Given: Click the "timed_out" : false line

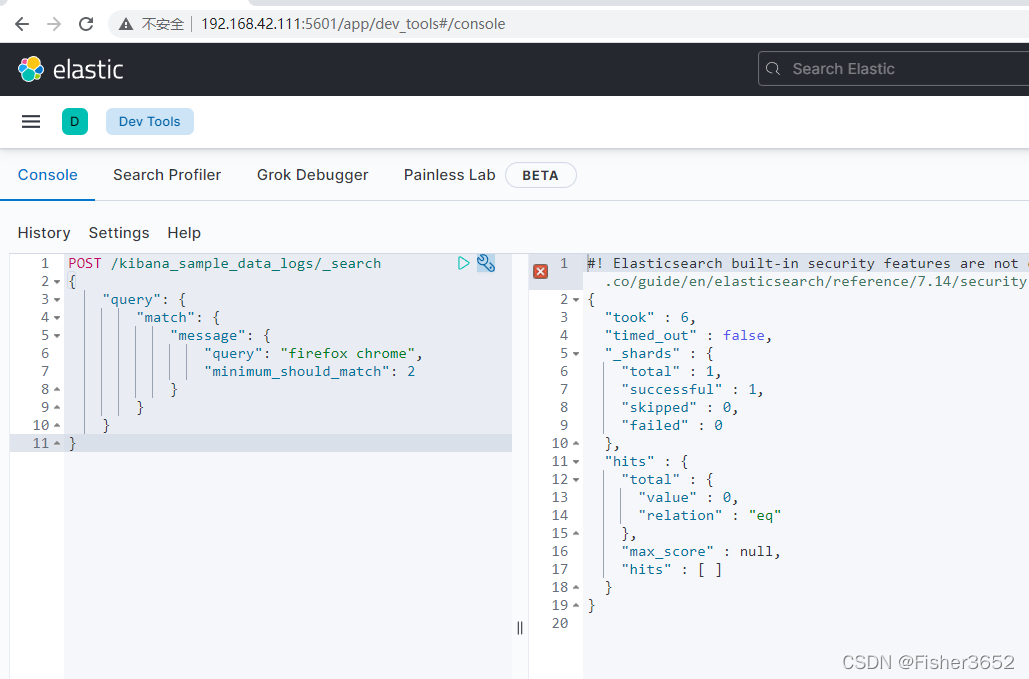Looking at the screenshot, I should coord(688,336).
